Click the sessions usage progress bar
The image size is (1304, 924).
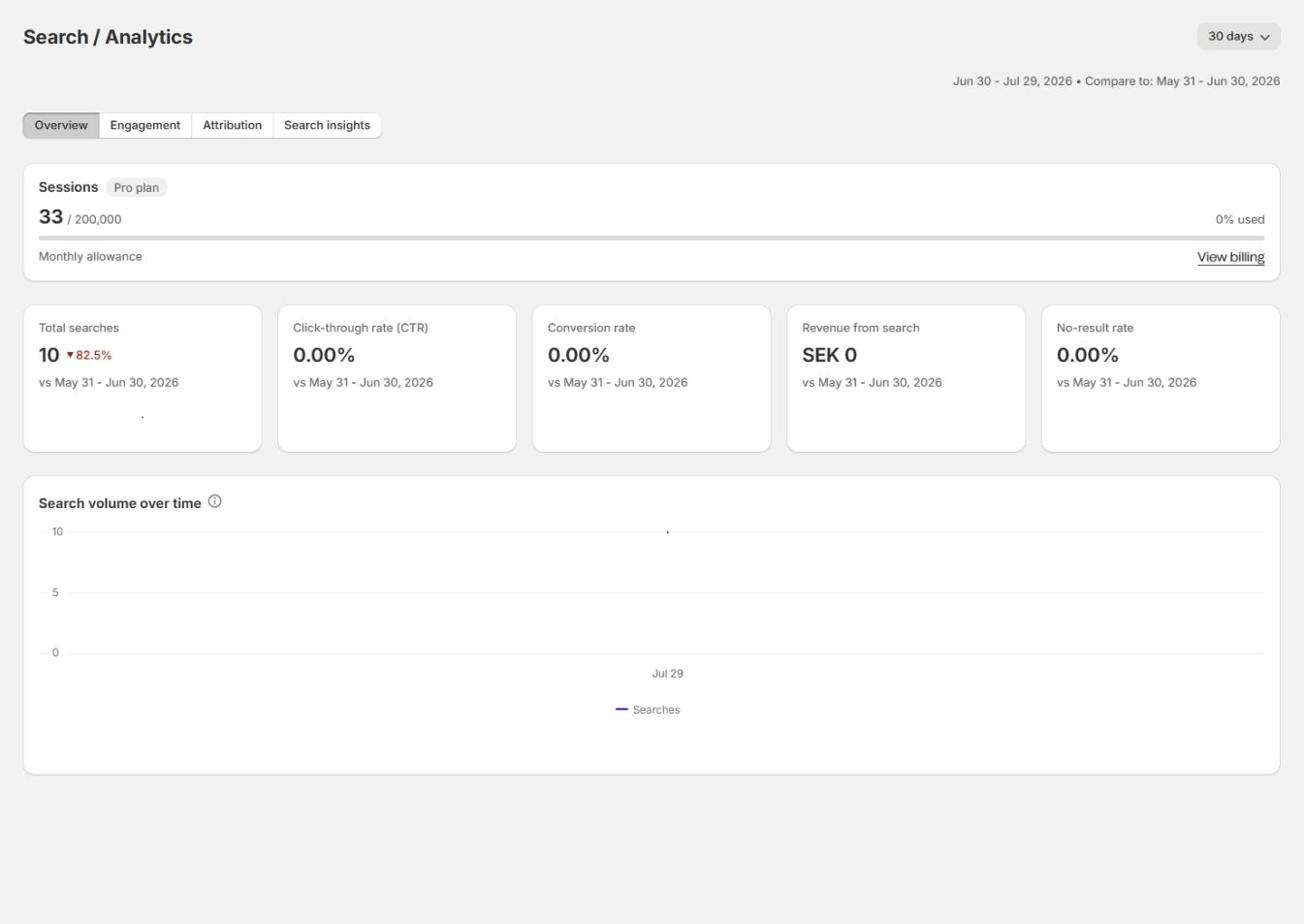coord(652,238)
